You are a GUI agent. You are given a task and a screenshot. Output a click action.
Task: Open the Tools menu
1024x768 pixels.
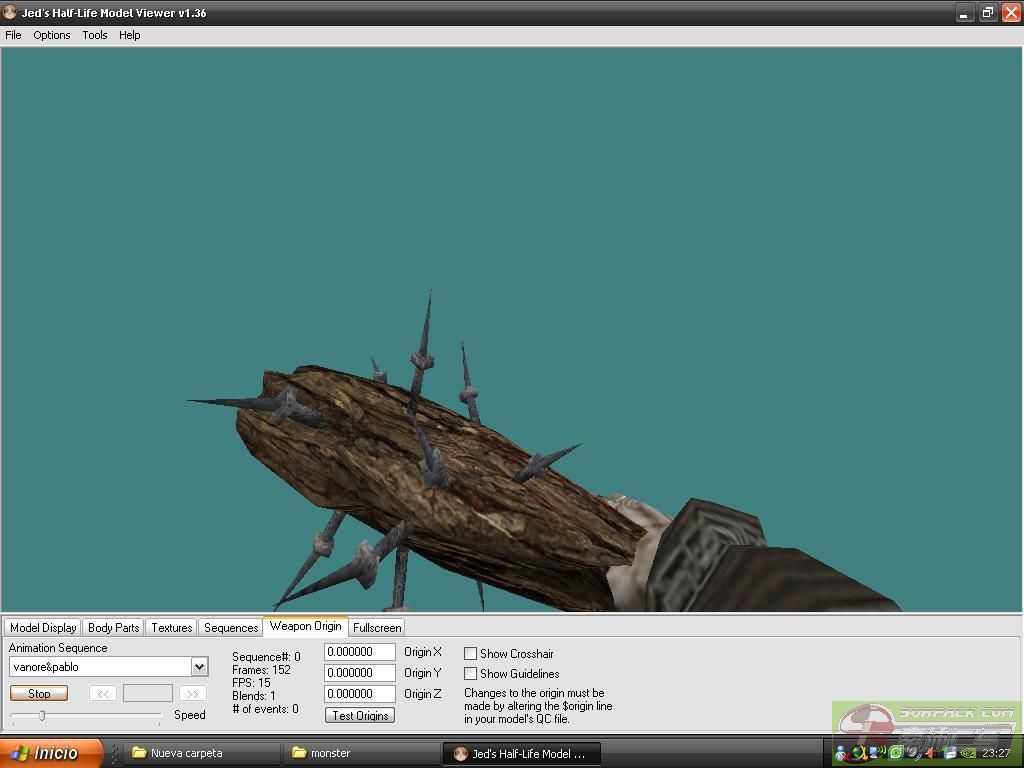[x=95, y=35]
